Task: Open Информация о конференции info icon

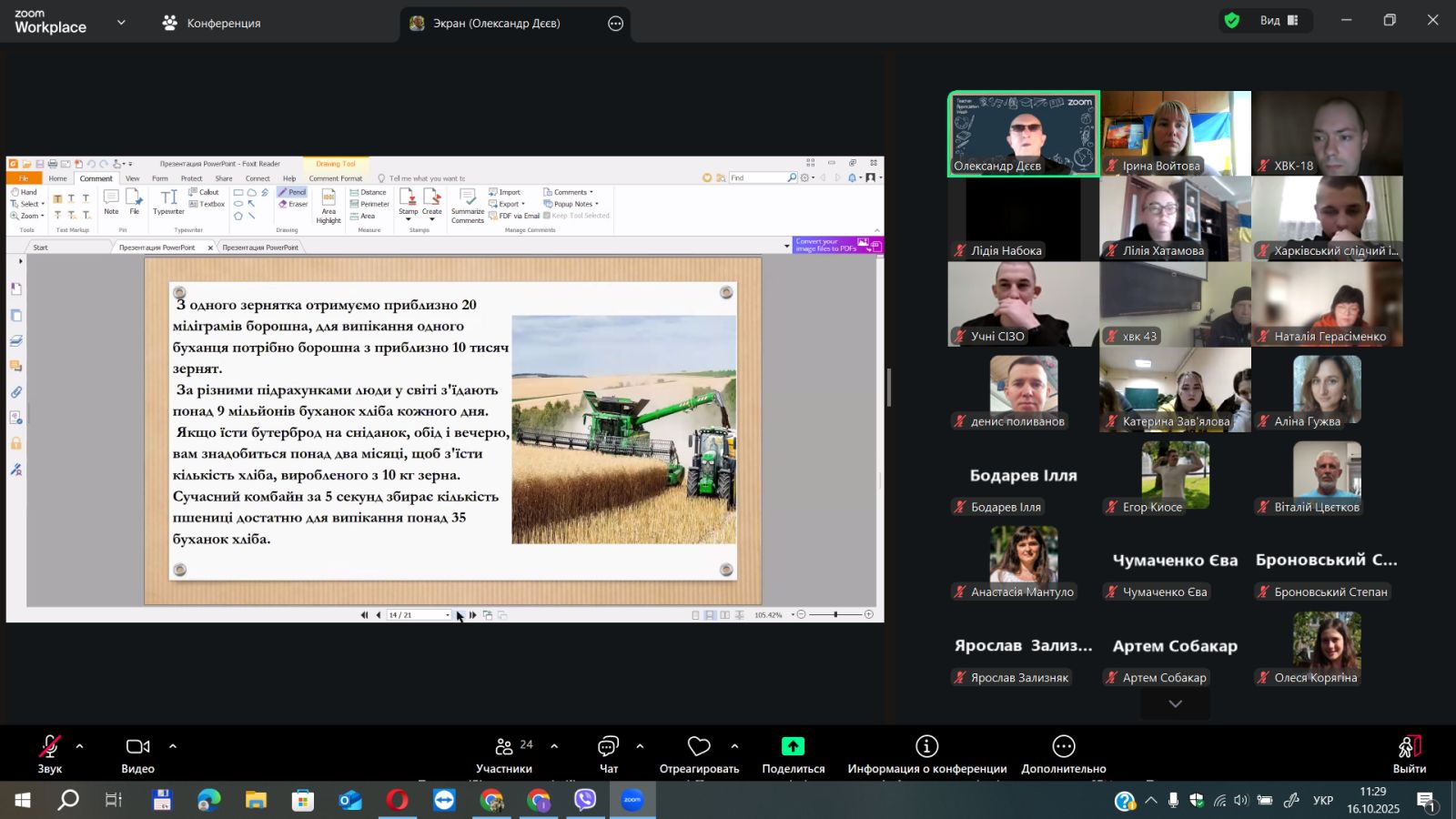Action: pos(926,747)
